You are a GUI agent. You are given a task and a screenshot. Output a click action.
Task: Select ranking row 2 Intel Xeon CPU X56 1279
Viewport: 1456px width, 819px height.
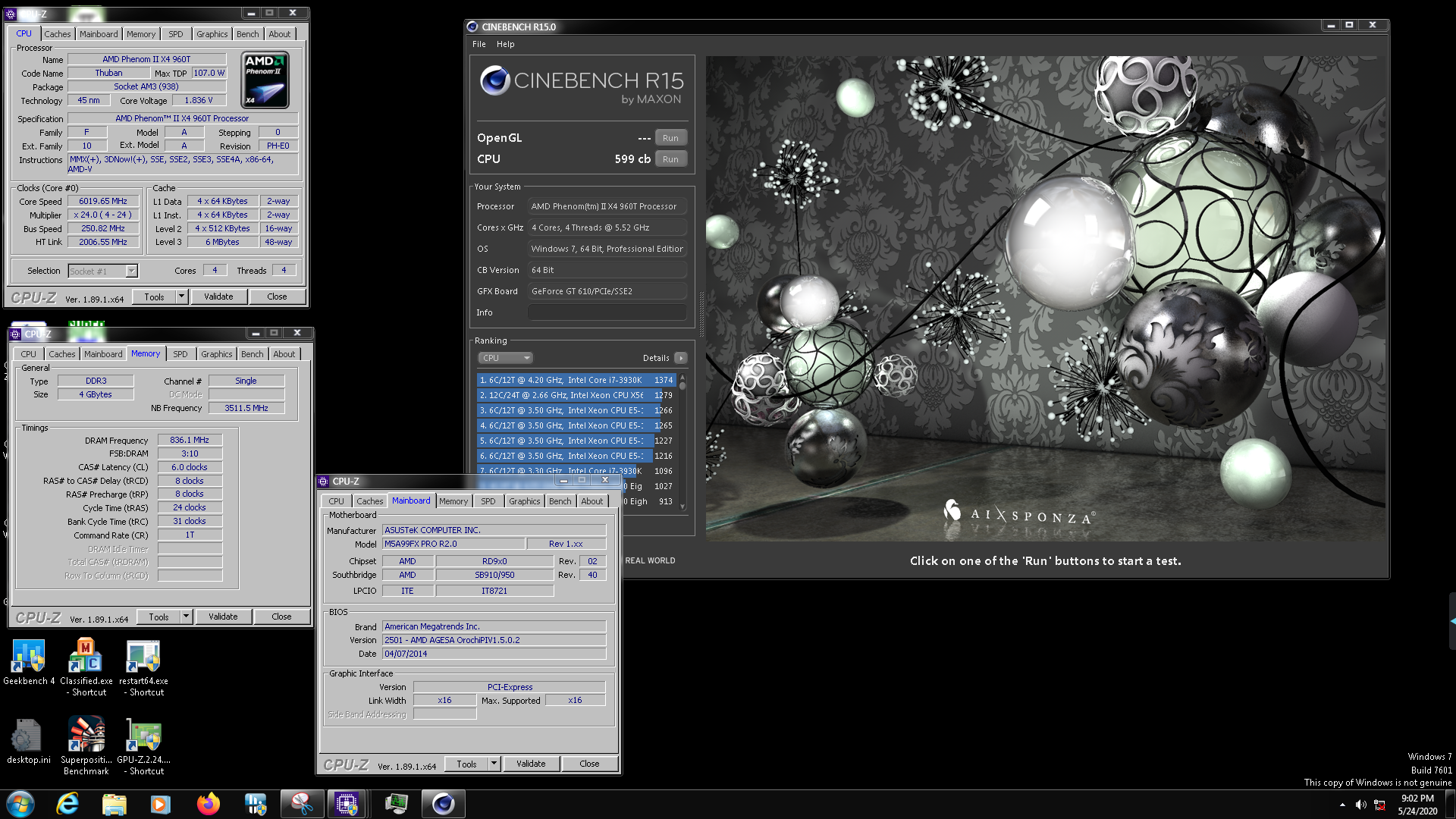point(576,395)
